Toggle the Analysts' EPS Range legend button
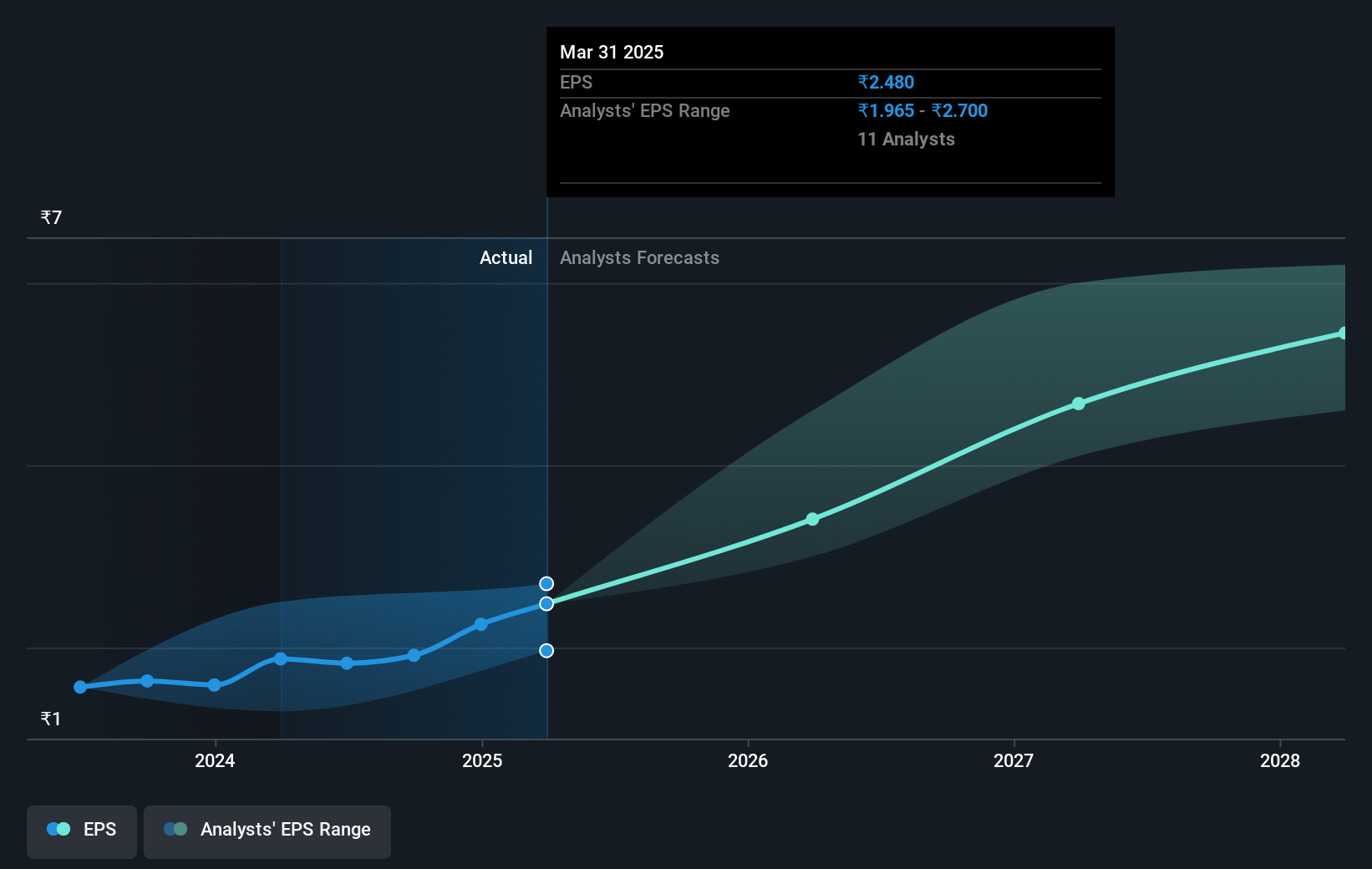The image size is (1372, 869). point(267,831)
